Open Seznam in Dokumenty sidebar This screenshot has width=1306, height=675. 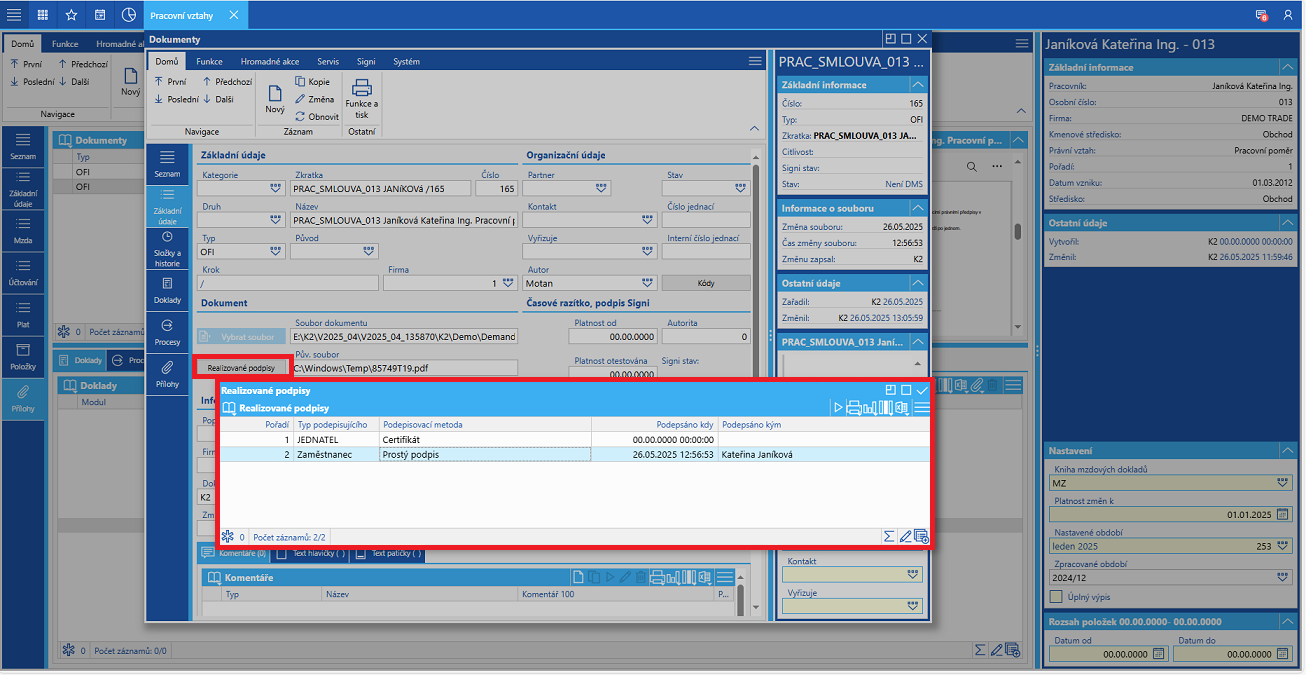tap(167, 165)
